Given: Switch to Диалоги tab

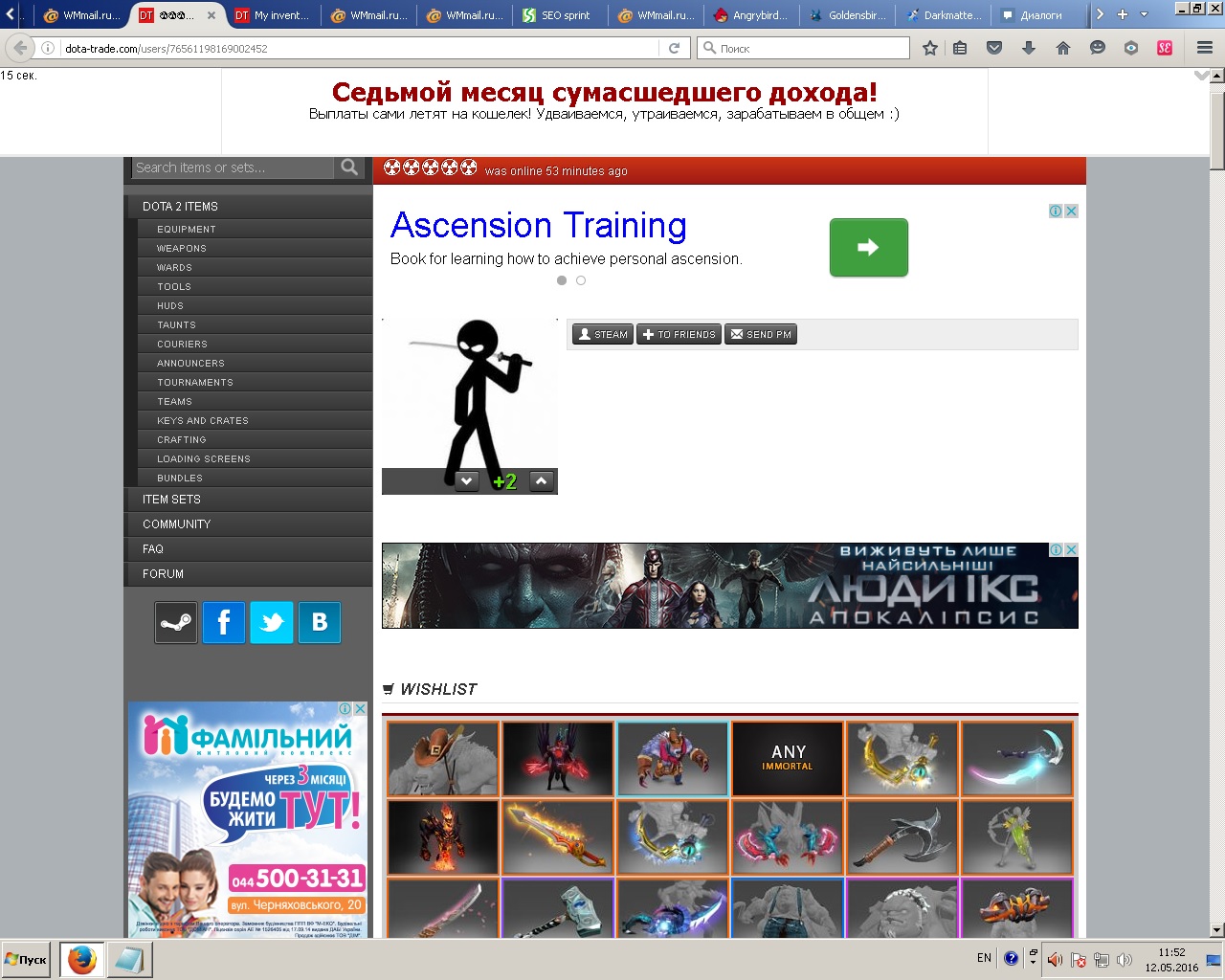Looking at the screenshot, I should pyautogui.click(x=1038, y=15).
